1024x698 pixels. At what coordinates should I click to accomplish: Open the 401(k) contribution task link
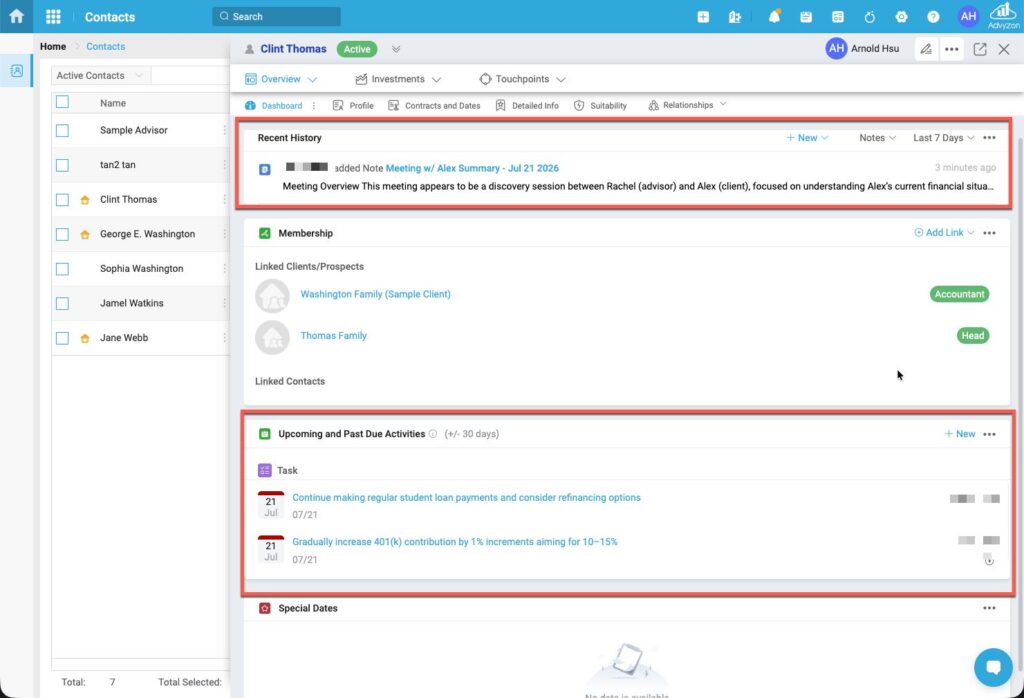[455, 542]
